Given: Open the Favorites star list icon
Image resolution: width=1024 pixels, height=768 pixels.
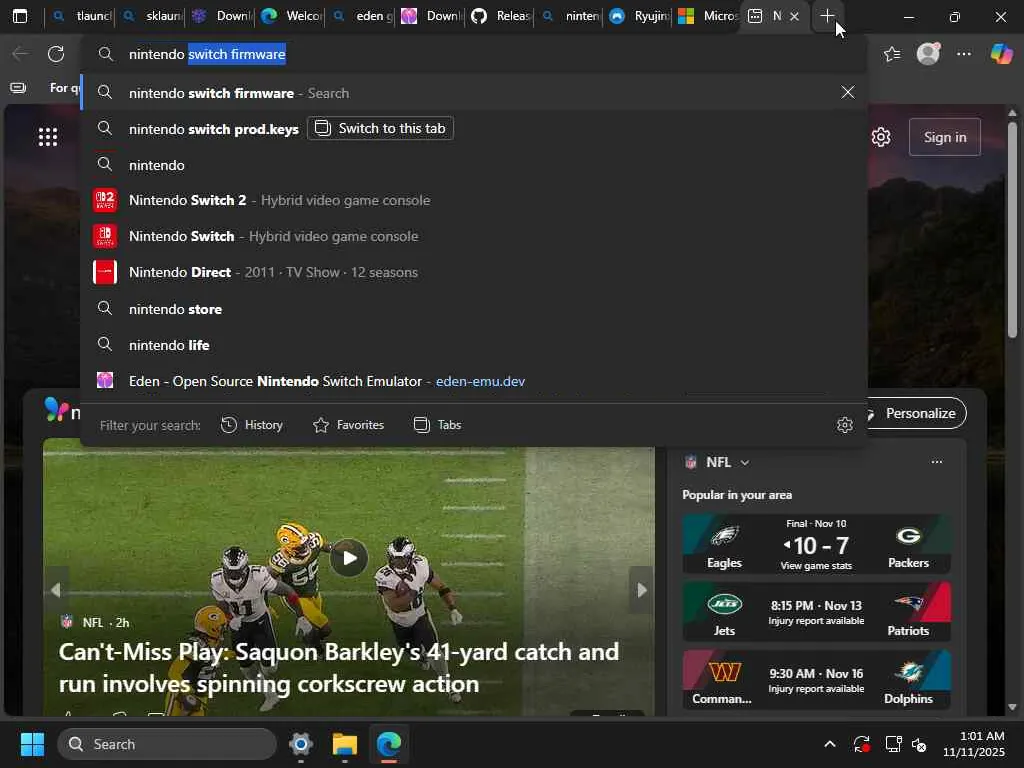Looking at the screenshot, I should (x=892, y=54).
